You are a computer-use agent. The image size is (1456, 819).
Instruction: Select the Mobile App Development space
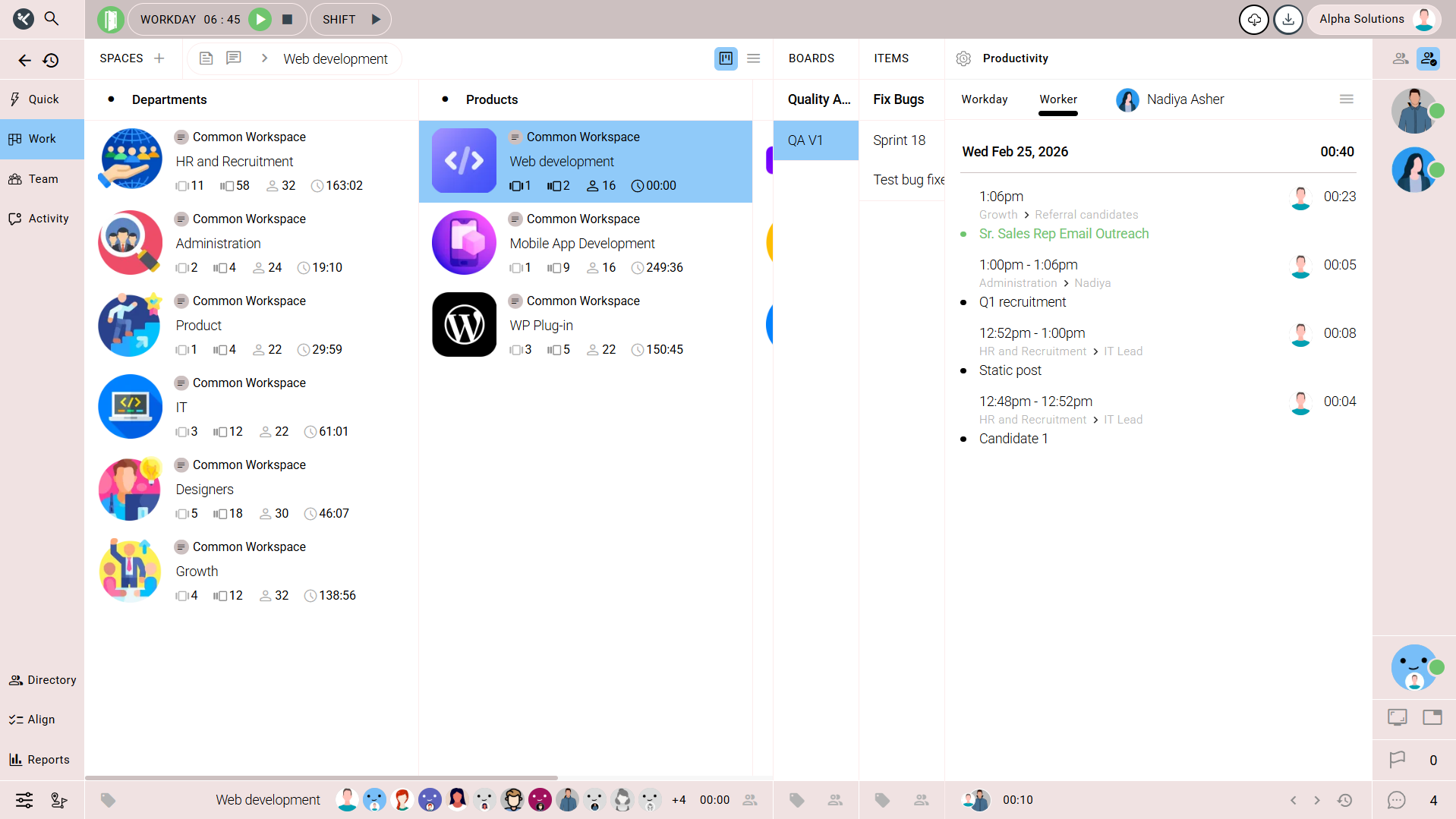click(x=582, y=244)
